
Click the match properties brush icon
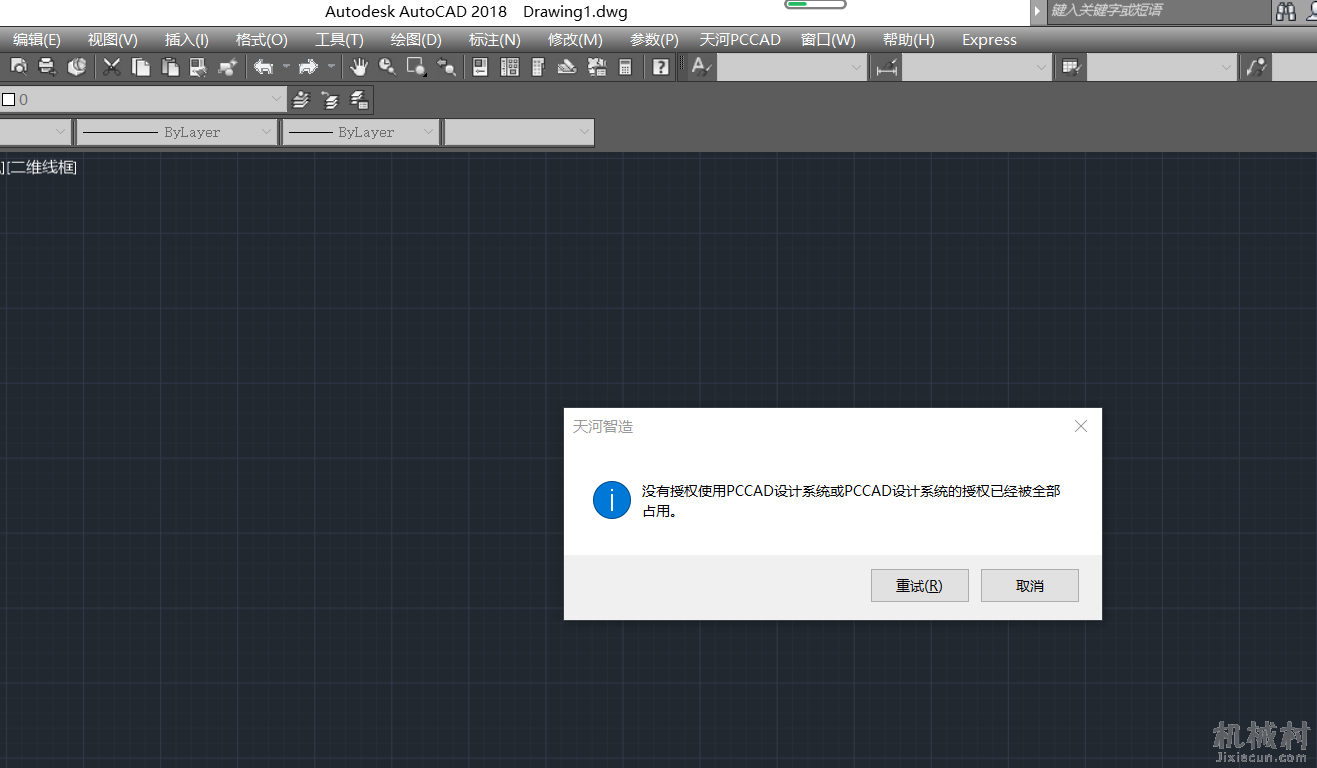[198, 67]
